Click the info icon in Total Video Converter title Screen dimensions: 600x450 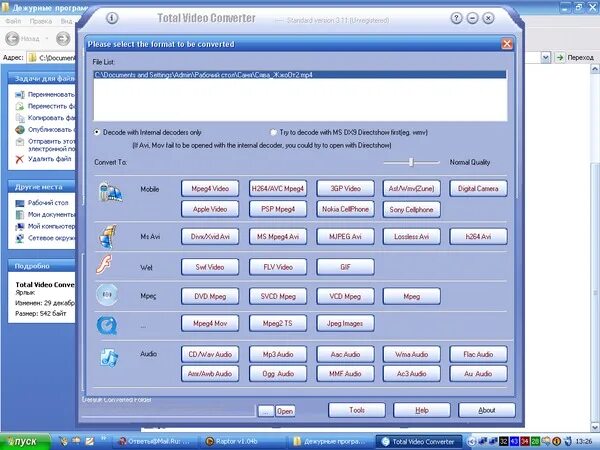(x=112, y=18)
